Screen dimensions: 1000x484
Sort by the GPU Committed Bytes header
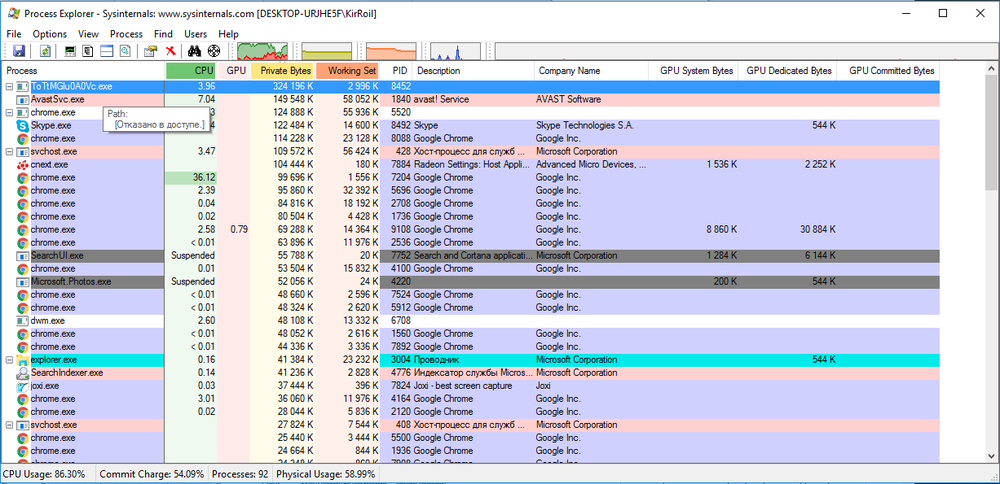tap(888, 71)
